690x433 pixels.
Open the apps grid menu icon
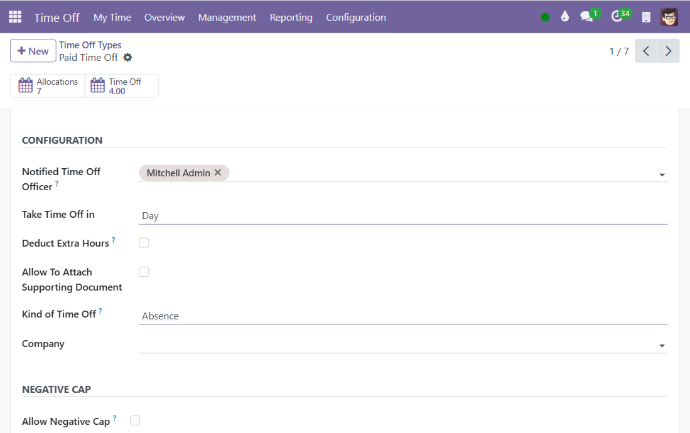tap(15, 17)
